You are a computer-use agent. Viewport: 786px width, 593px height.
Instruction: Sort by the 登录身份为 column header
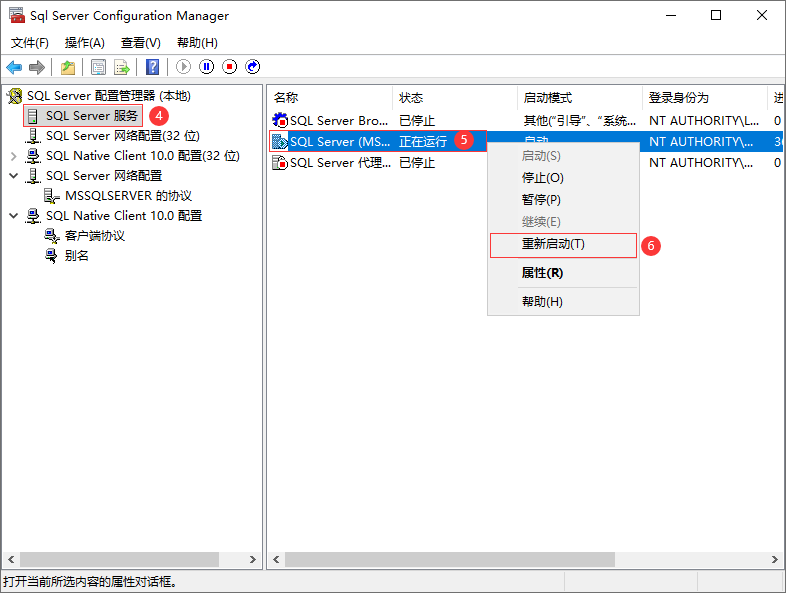[705, 98]
